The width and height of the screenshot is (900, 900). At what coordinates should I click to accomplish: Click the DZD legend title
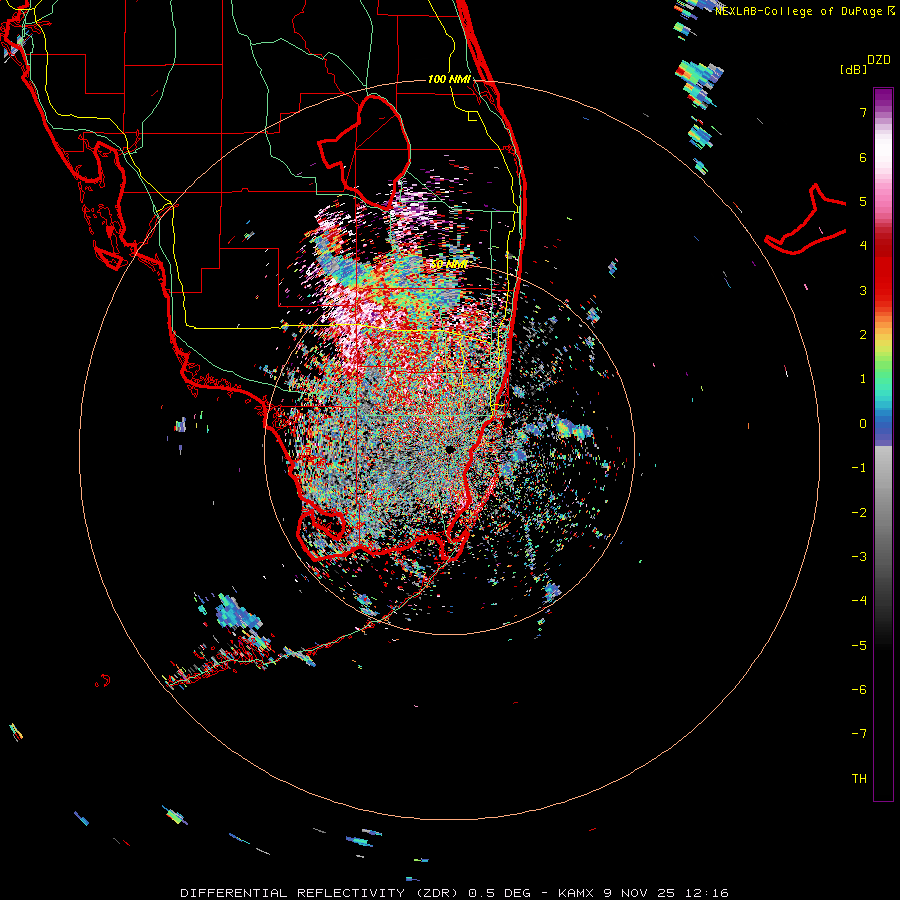coord(879,60)
